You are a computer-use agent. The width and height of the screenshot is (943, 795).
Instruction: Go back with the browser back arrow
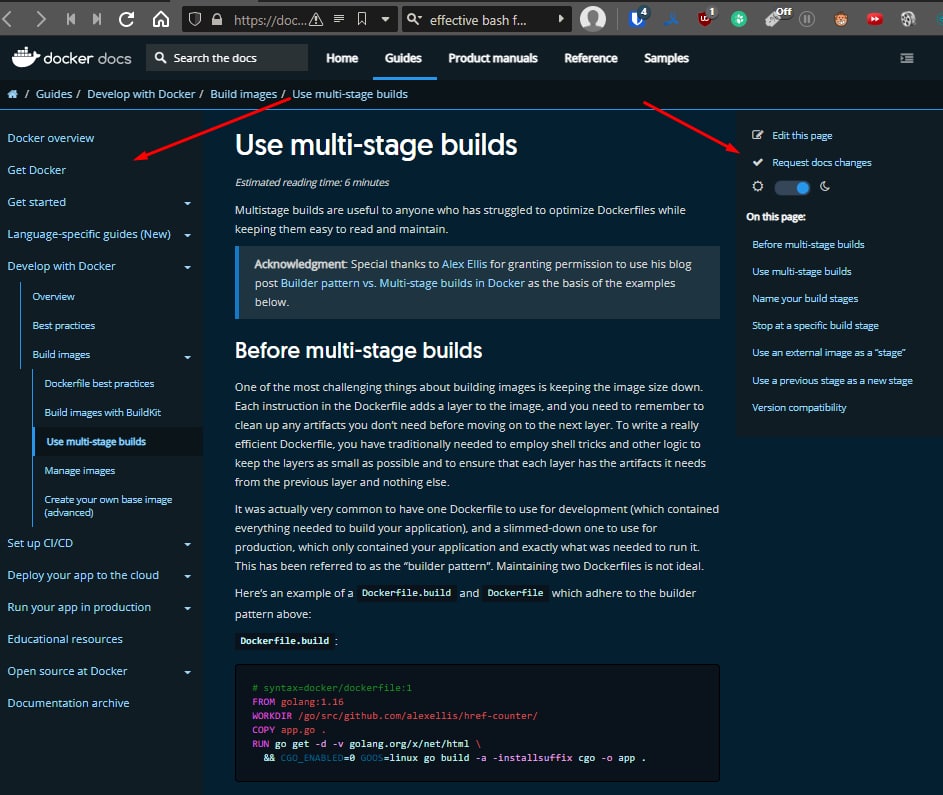[x=8, y=20]
